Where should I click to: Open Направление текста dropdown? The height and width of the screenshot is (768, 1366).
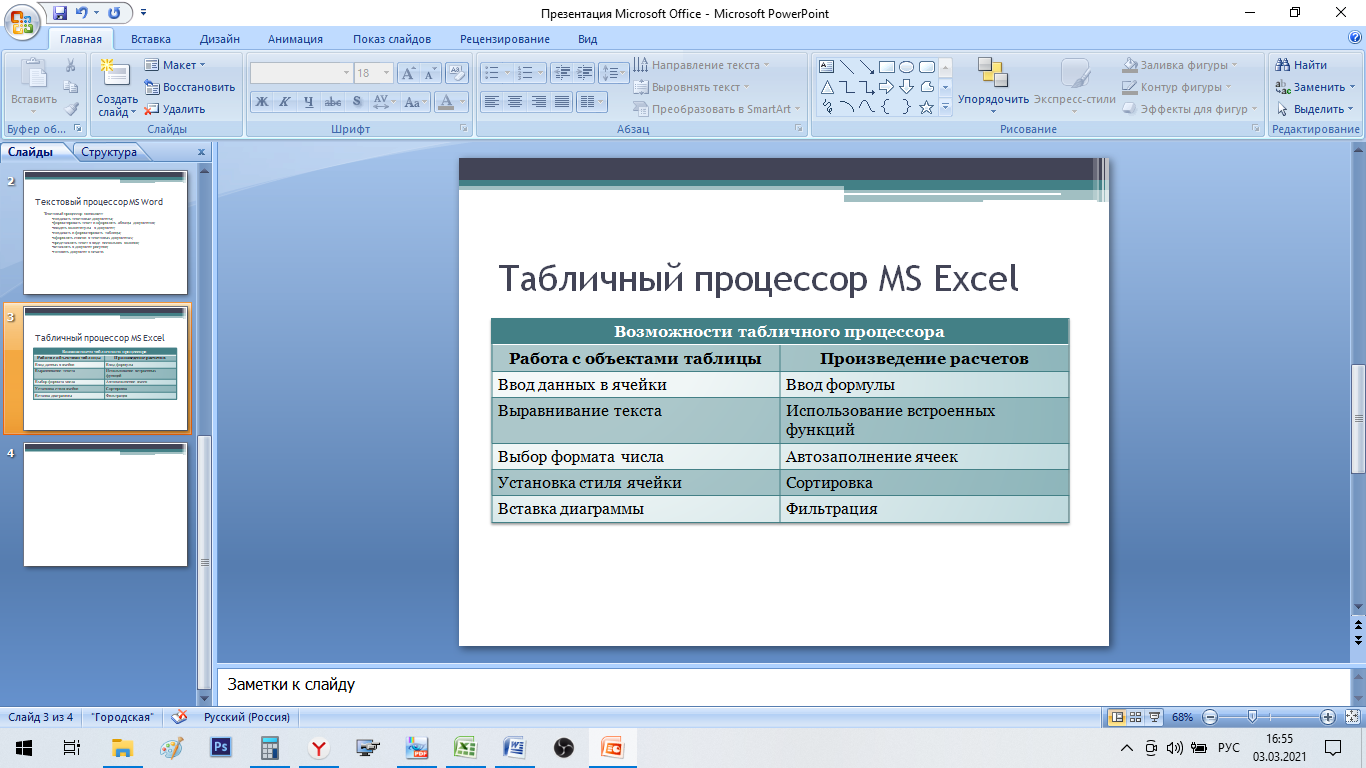coord(702,65)
